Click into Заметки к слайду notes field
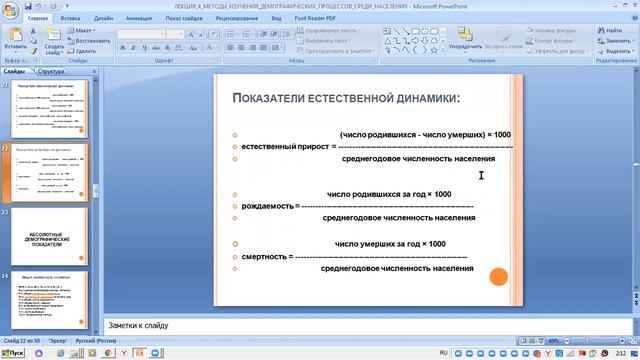Viewport: 640px width, 360px height. pyautogui.click(x=367, y=326)
